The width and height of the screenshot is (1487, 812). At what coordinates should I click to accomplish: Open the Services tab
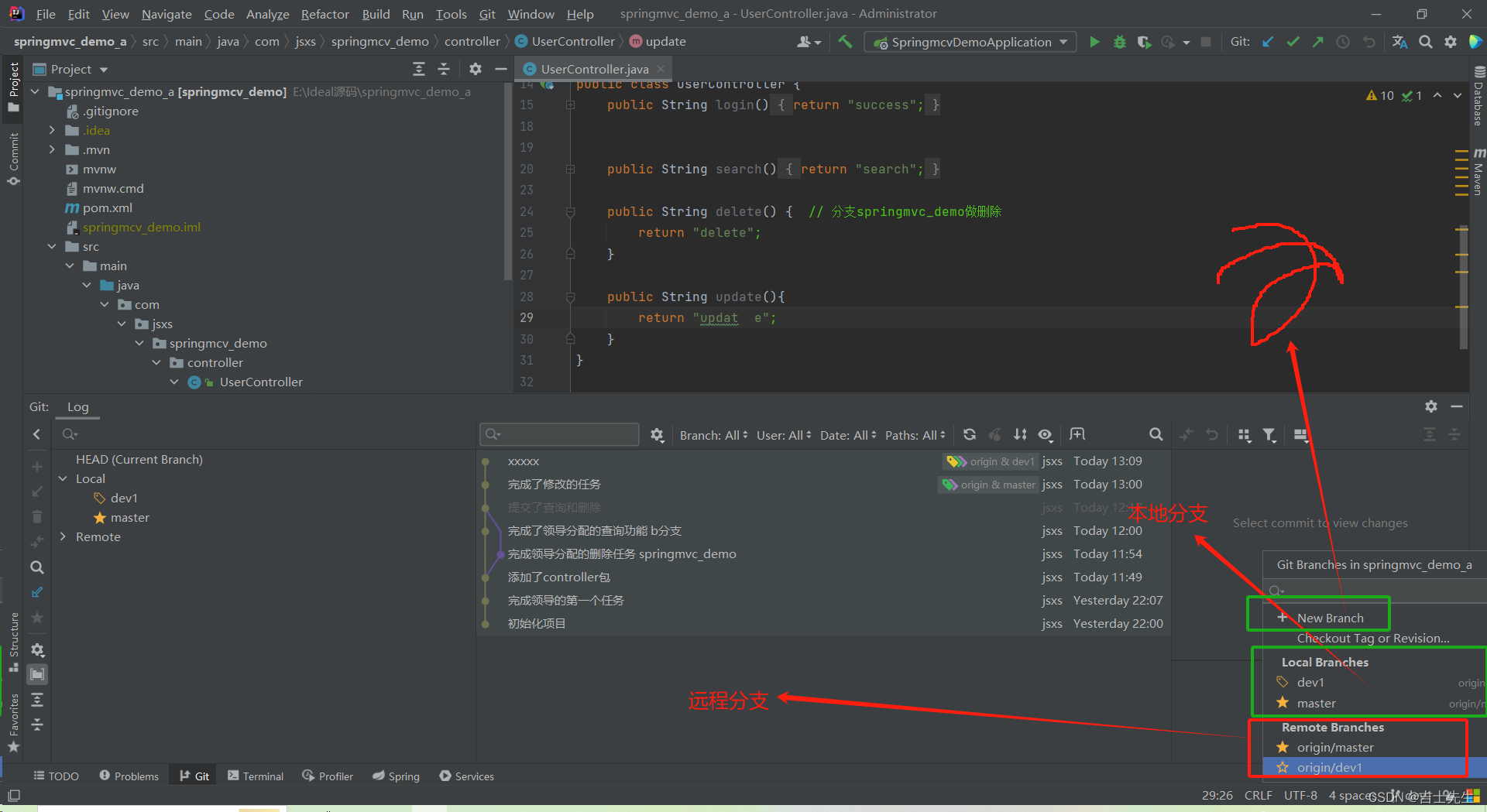pos(466,776)
